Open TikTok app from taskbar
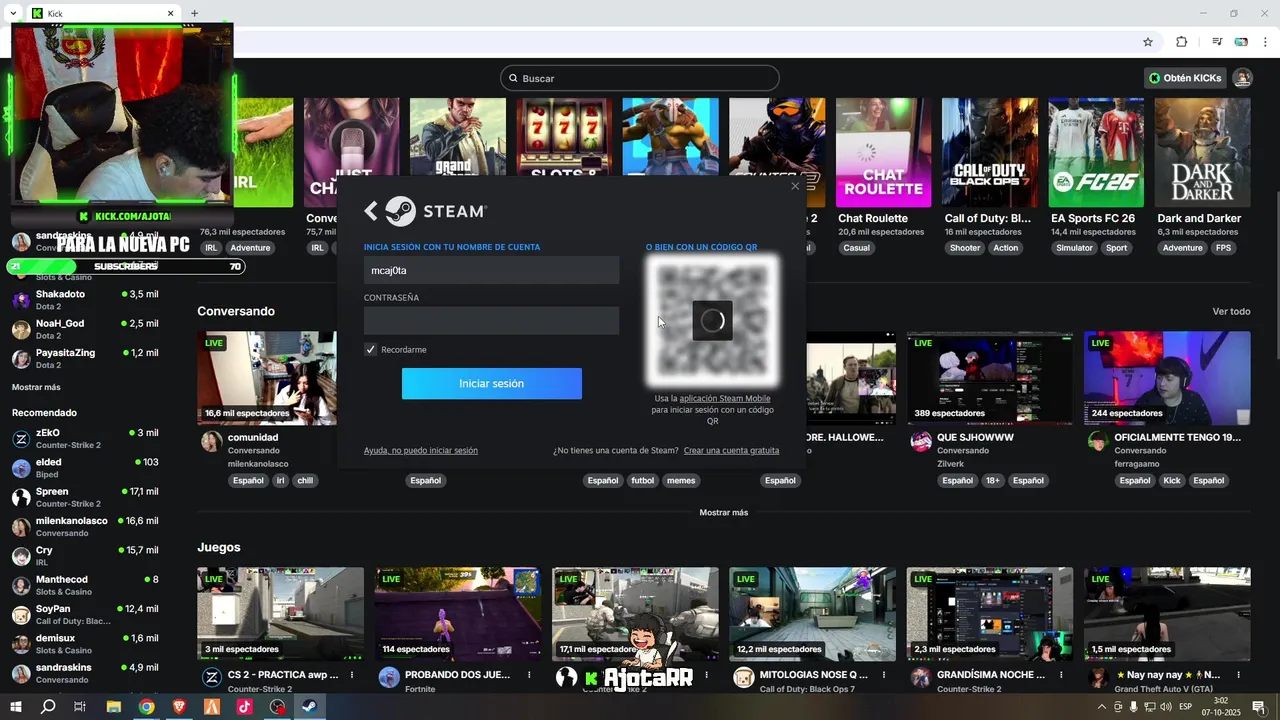Viewport: 1280px width, 720px height. tap(244, 707)
